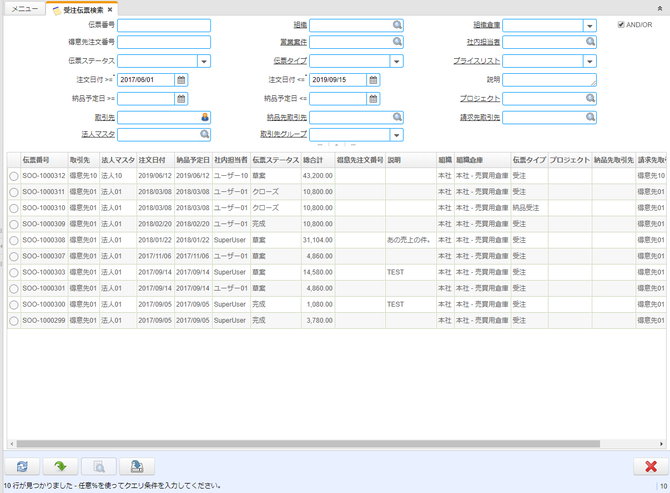The image size is (670, 493).
Task: Select radio button for SOO-1000310
Action: 14,208
